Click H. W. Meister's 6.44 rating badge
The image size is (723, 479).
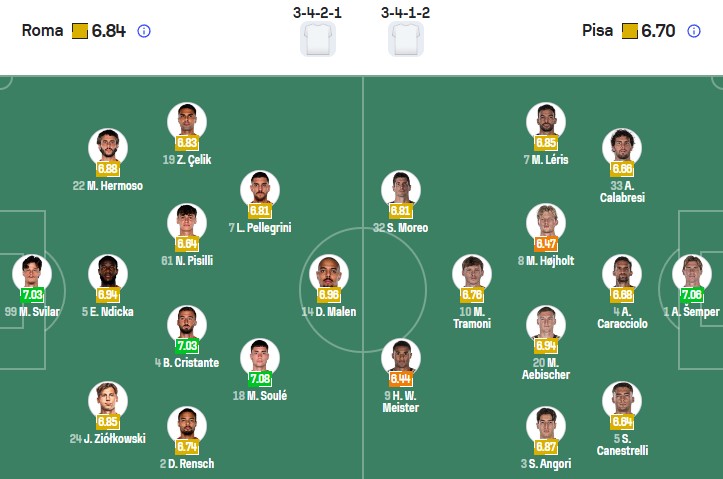tap(401, 379)
